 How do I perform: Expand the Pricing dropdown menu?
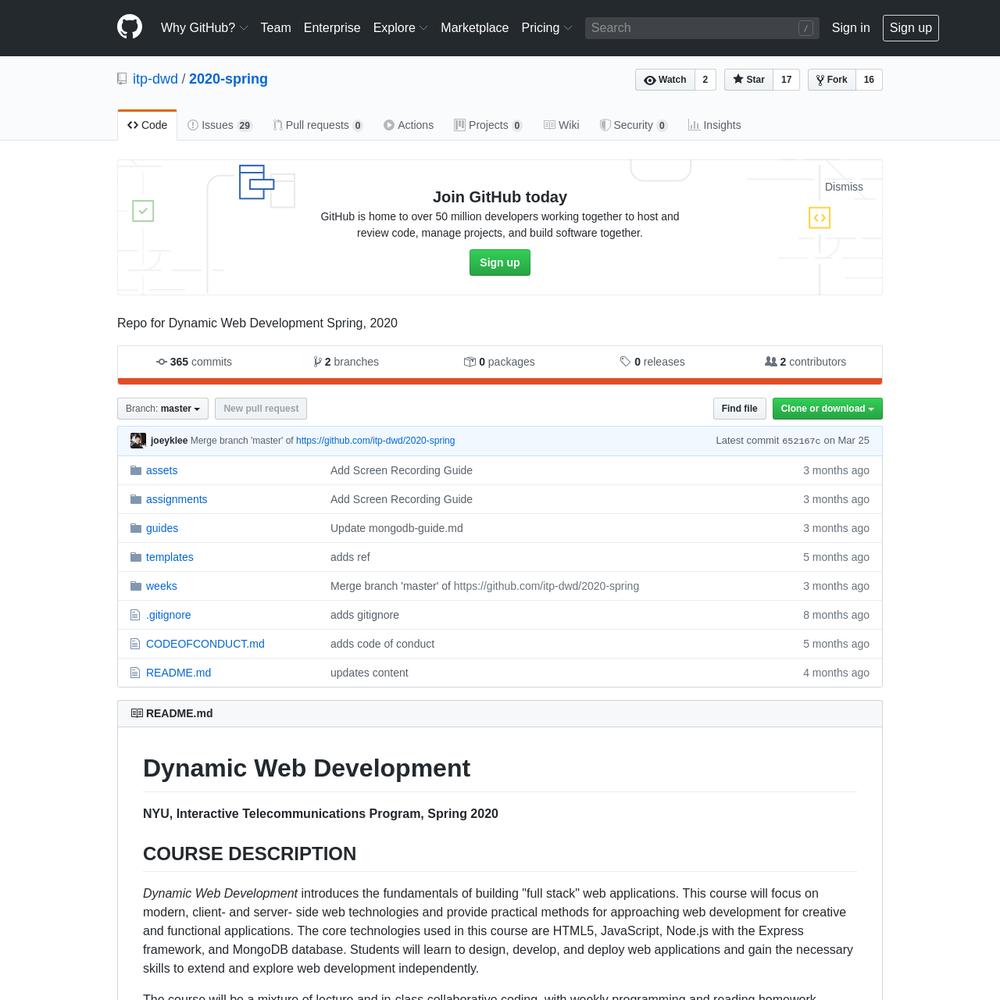547,28
